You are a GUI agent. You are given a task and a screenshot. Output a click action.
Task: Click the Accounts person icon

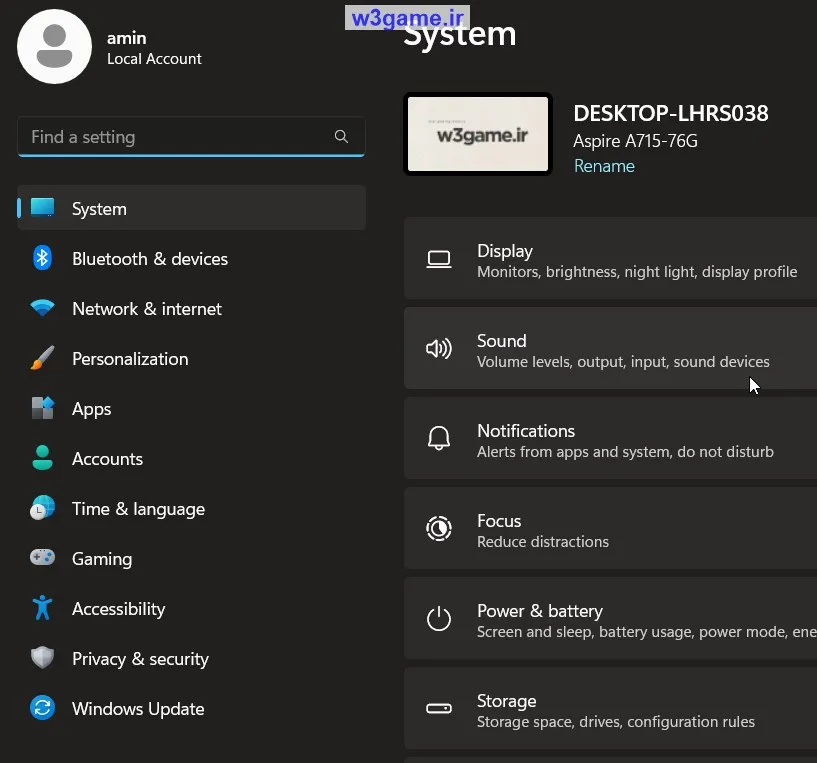click(42, 458)
